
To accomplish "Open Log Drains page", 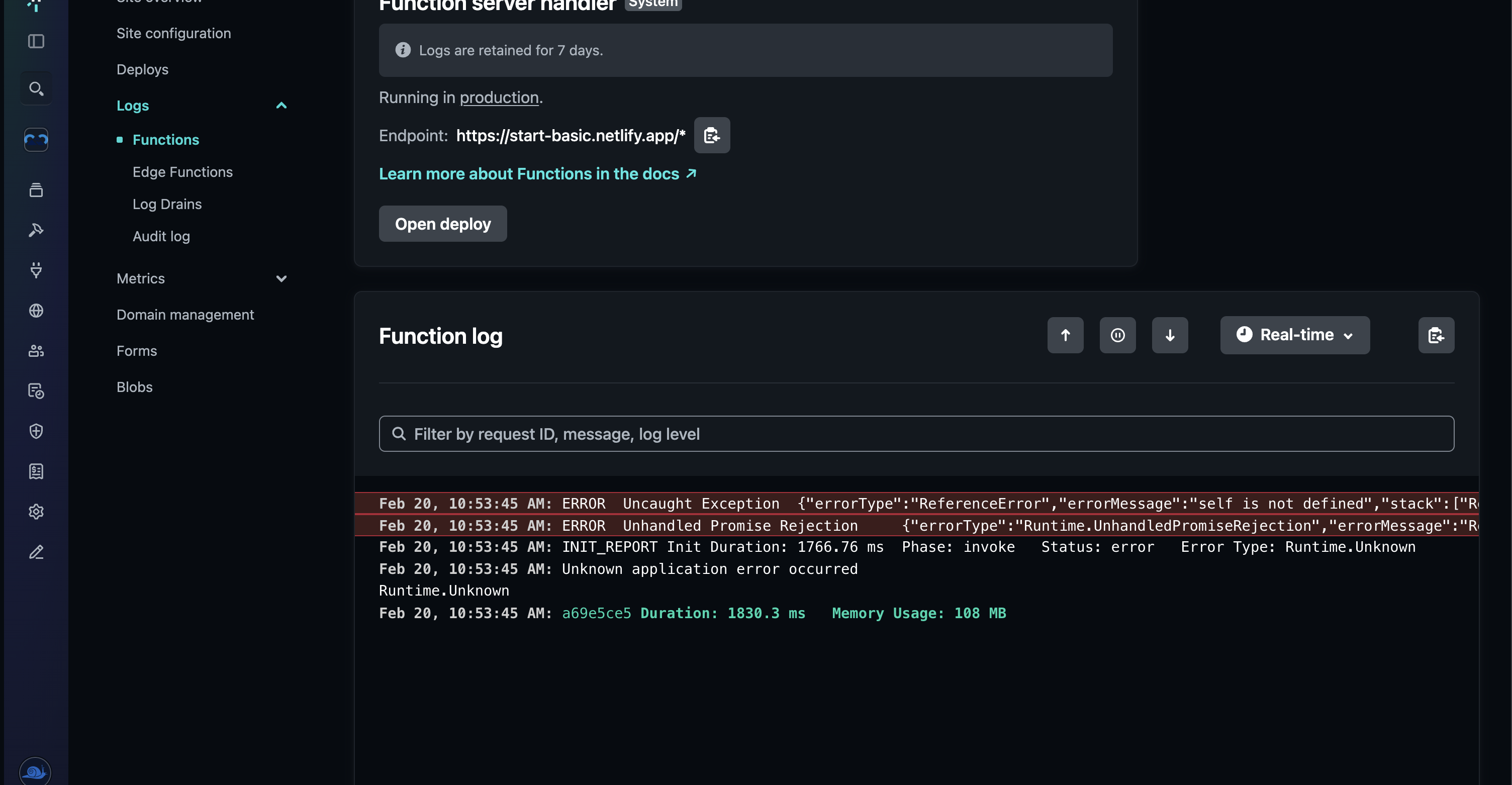I will [167, 204].
